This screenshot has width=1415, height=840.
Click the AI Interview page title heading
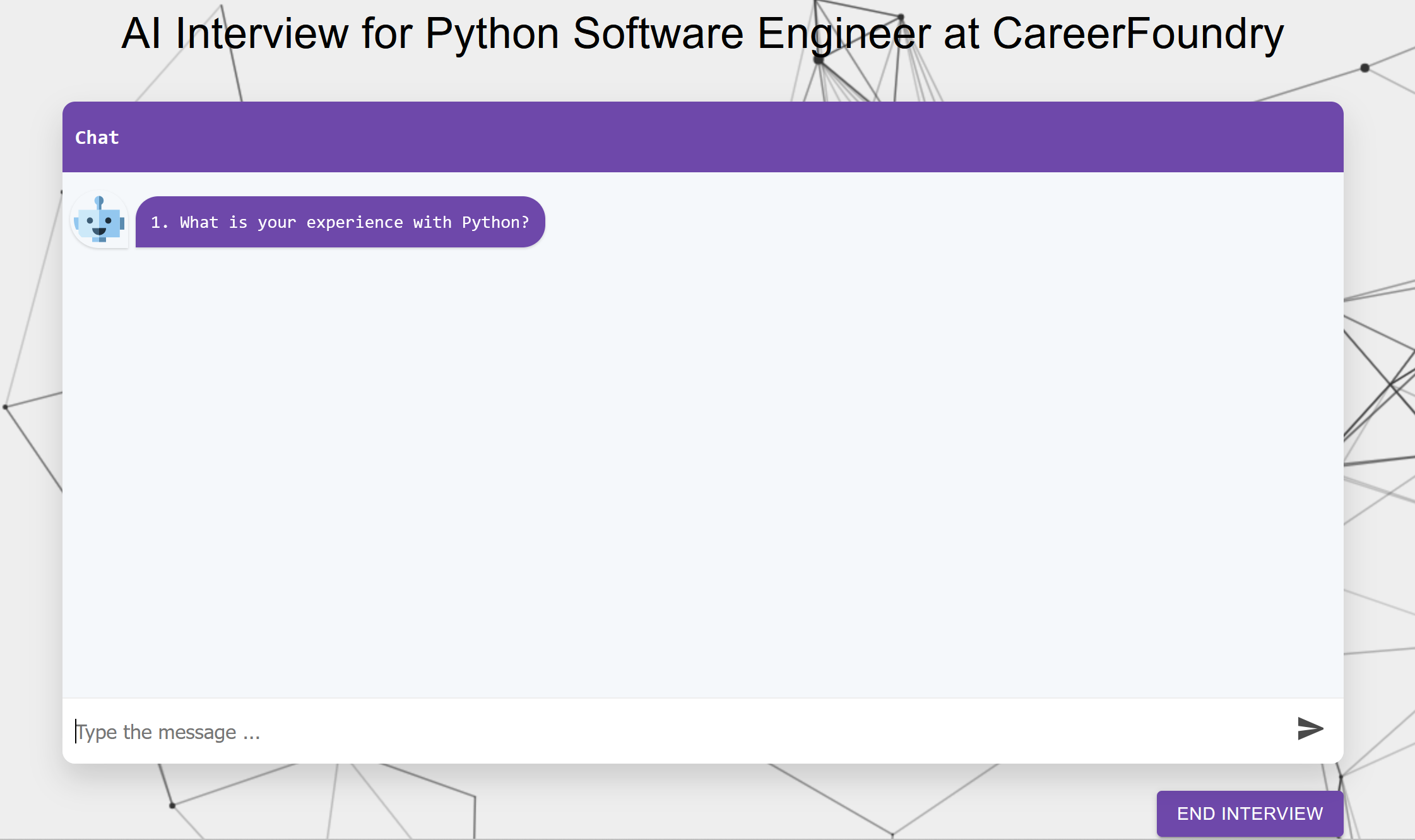[702, 33]
